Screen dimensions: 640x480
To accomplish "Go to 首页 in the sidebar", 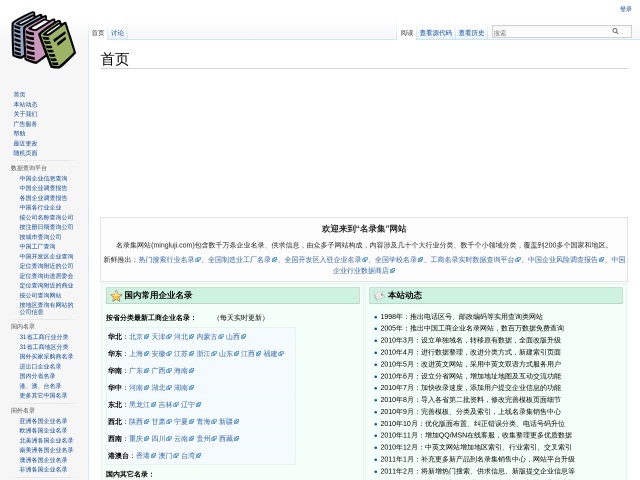I will (x=19, y=94).
